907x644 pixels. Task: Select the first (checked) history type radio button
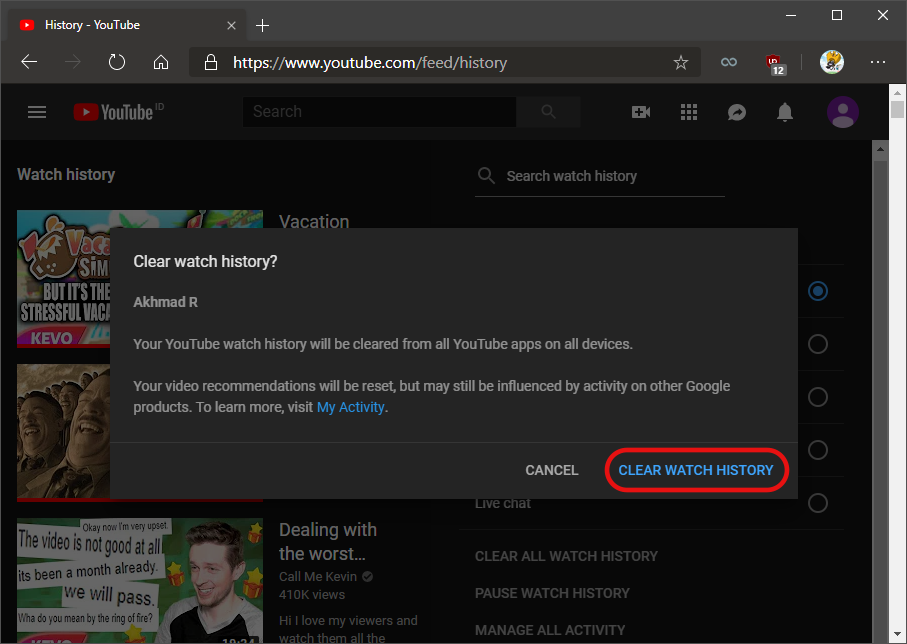818,291
